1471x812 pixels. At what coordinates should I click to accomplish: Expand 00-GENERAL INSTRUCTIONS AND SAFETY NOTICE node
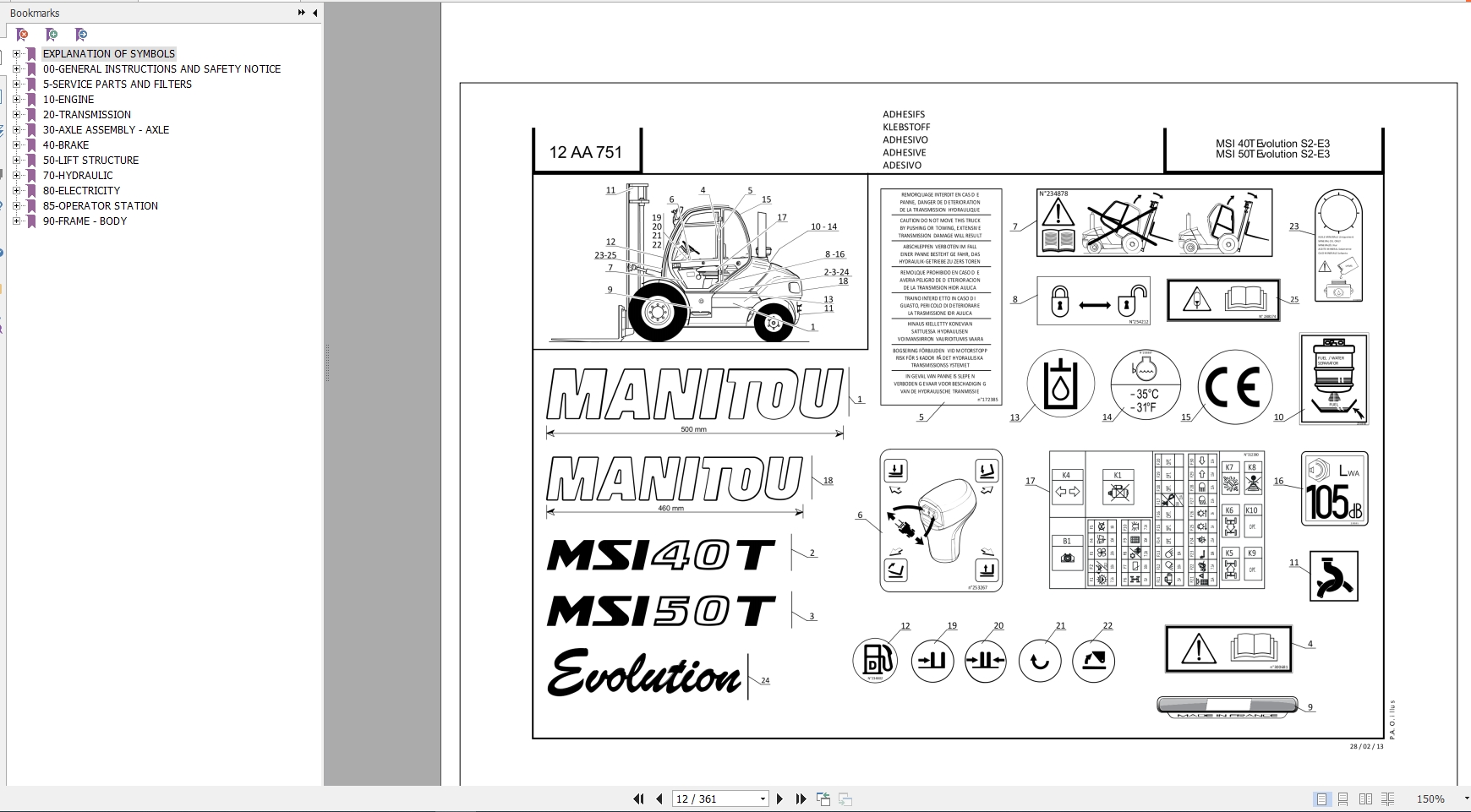coord(16,68)
